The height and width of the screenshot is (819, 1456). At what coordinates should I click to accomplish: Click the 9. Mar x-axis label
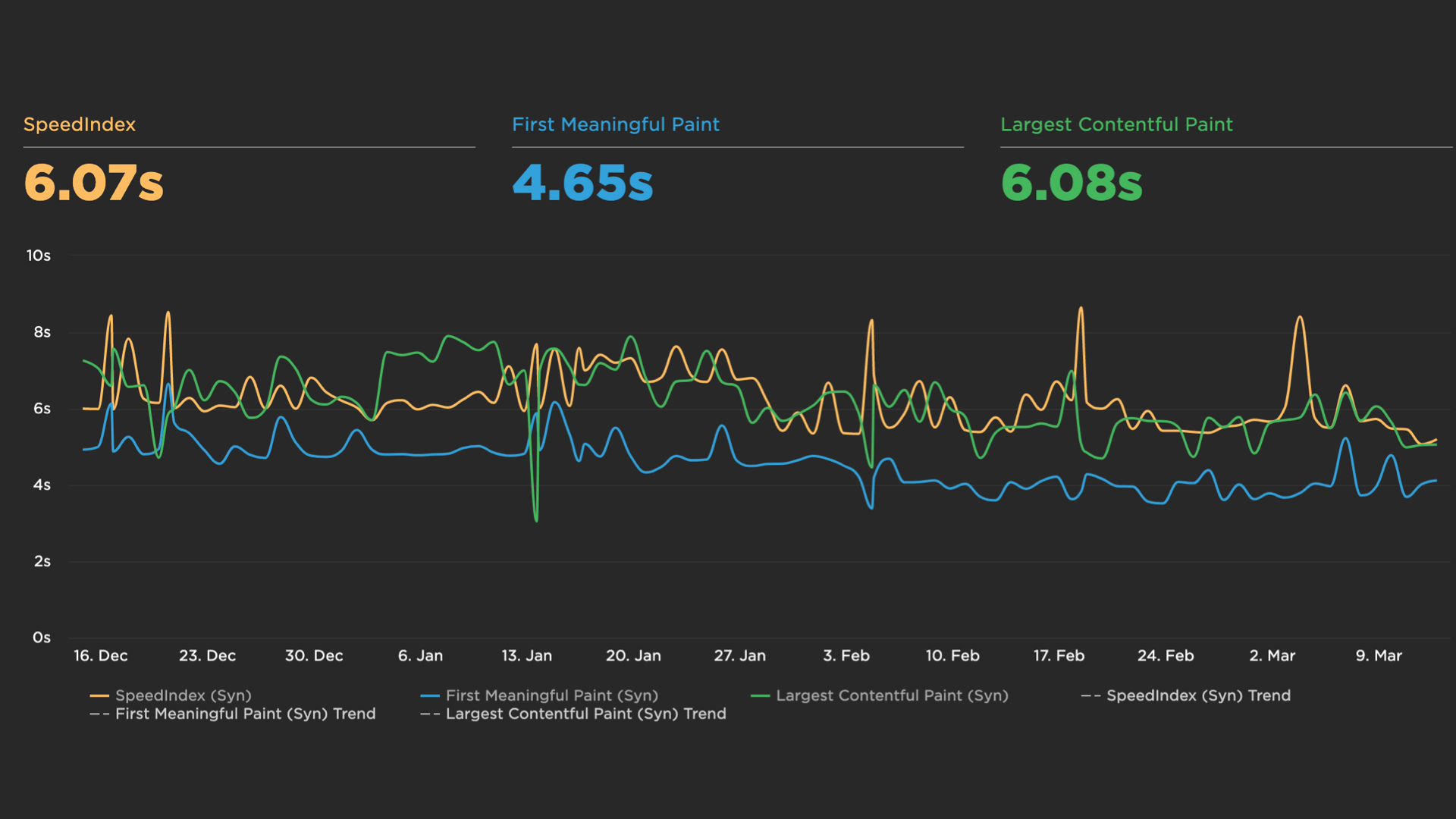pos(1379,656)
